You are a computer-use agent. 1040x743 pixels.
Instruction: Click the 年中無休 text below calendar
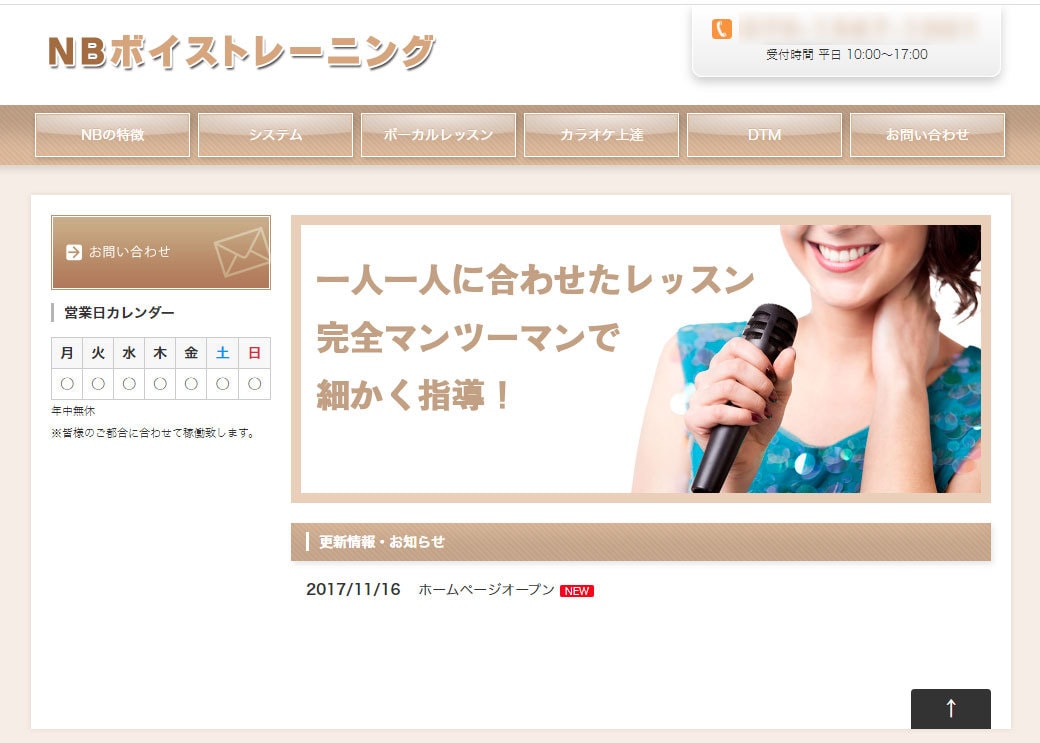tap(73, 411)
